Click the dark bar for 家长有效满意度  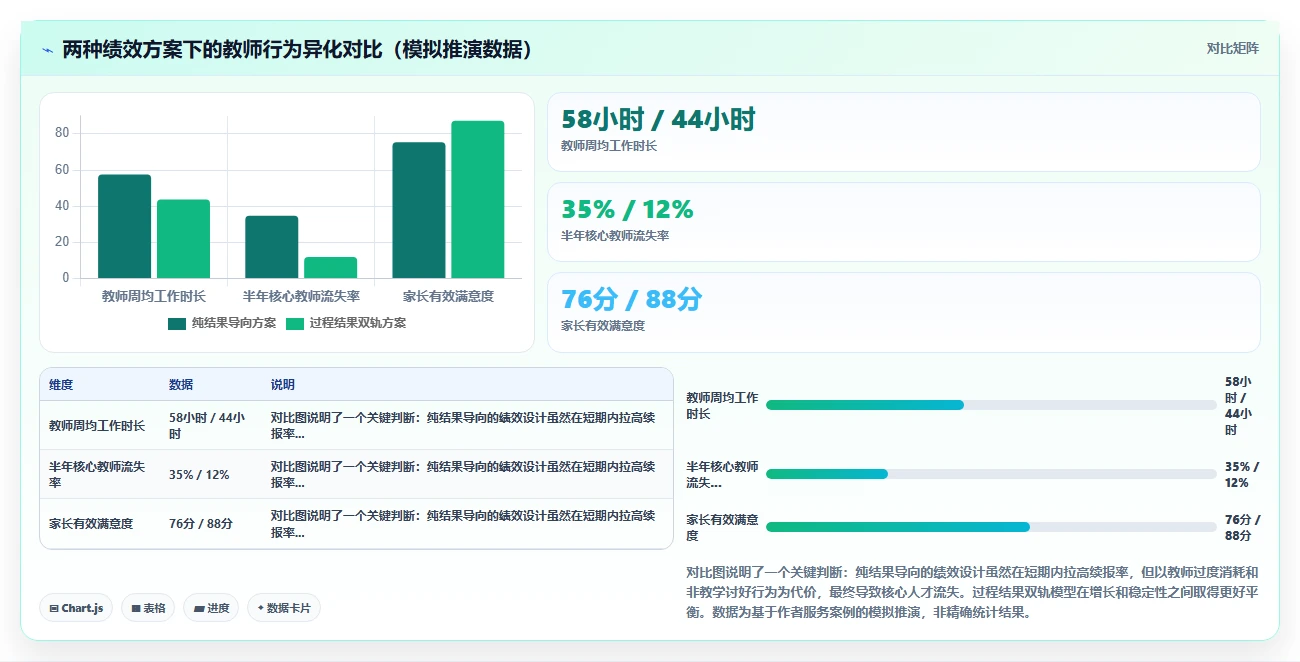[418, 210]
